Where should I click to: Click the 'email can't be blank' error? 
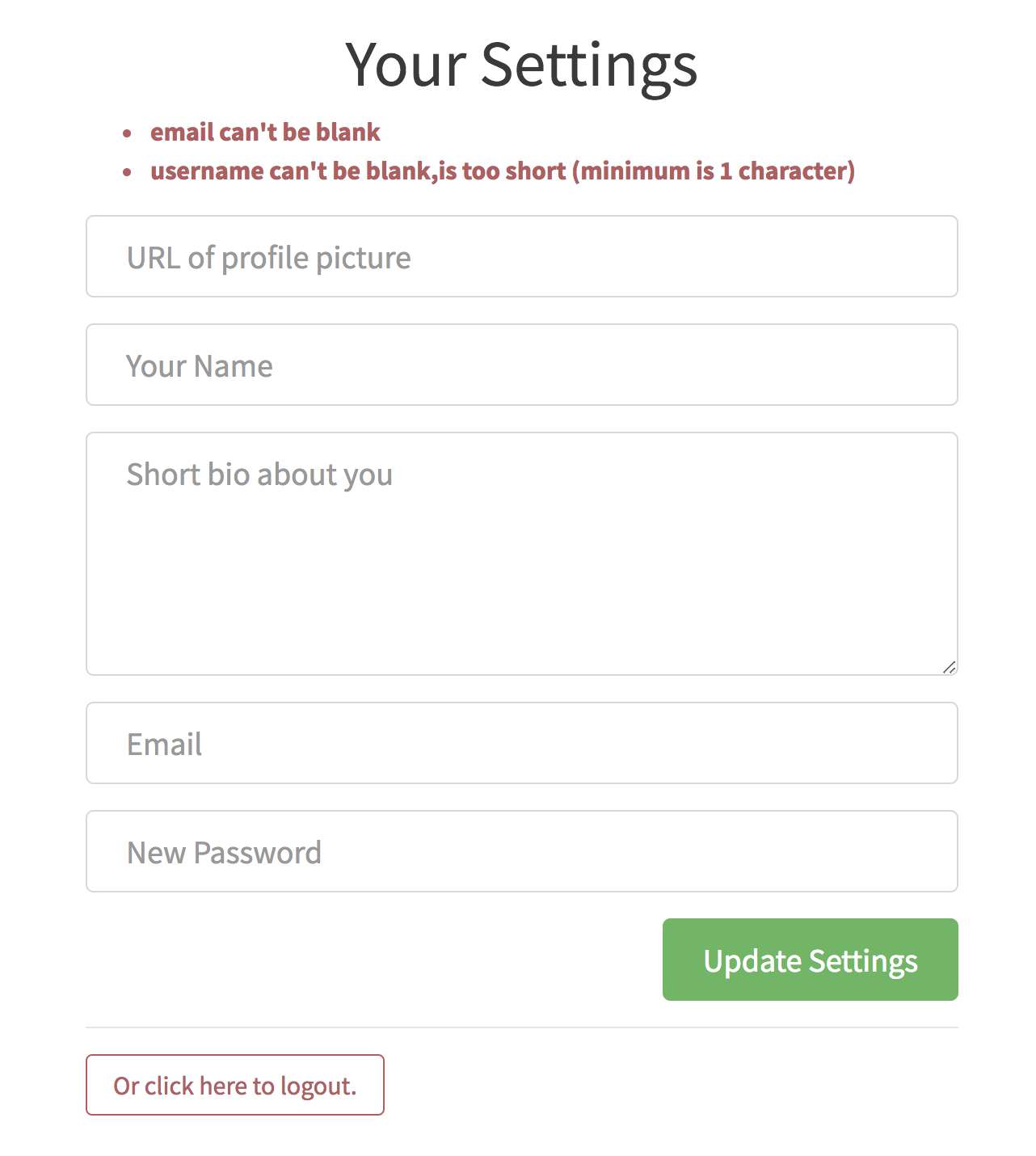pos(265,132)
